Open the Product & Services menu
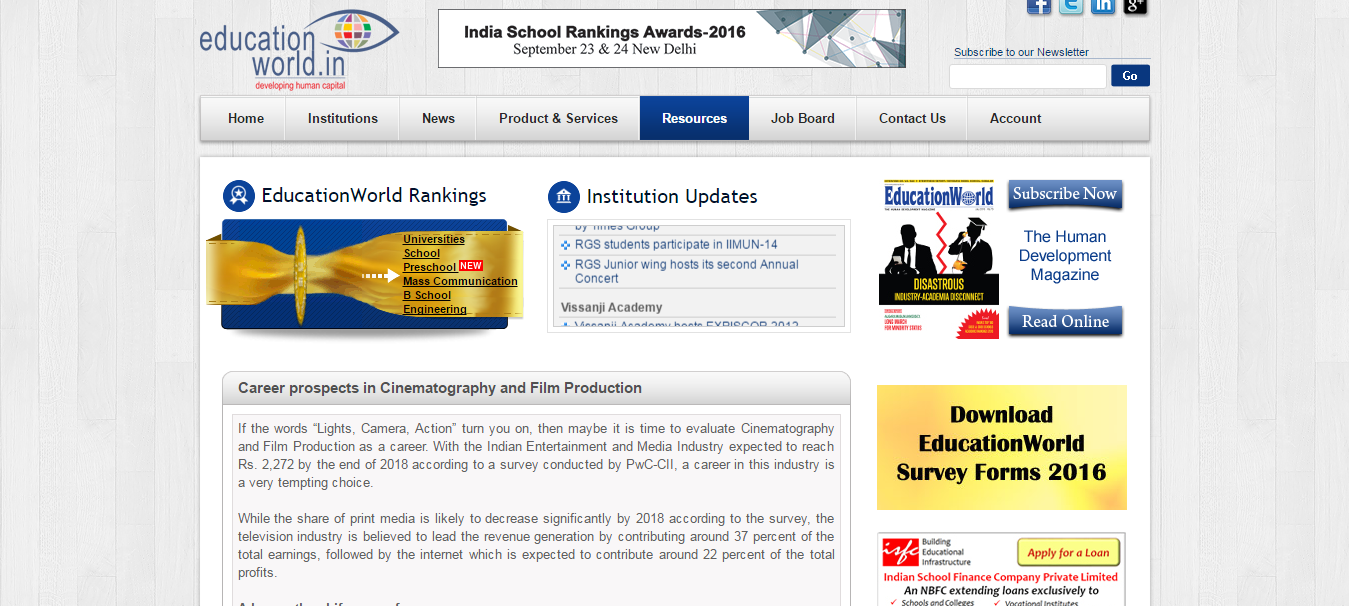 [x=558, y=118]
